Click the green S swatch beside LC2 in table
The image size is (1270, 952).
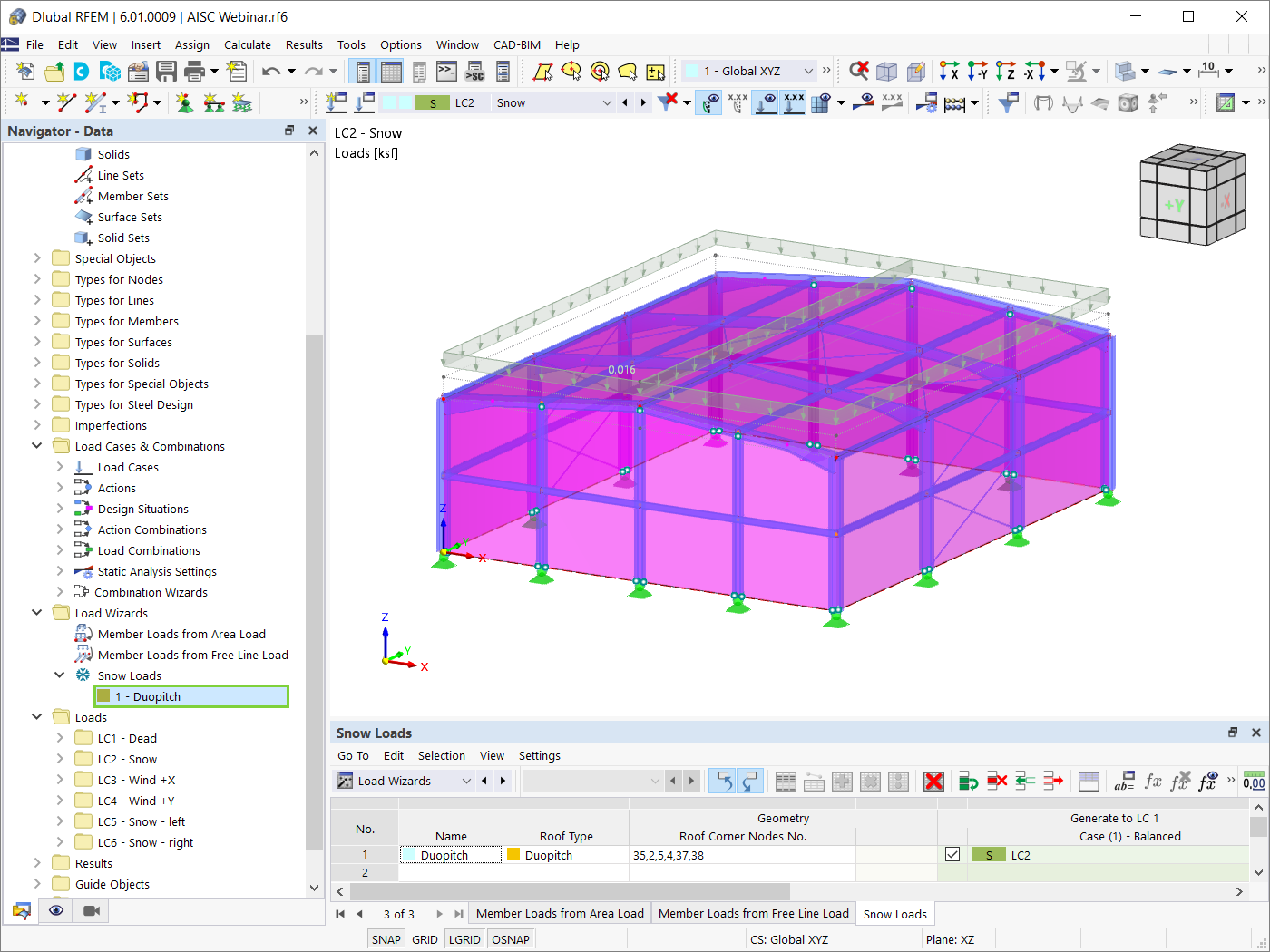(989, 854)
